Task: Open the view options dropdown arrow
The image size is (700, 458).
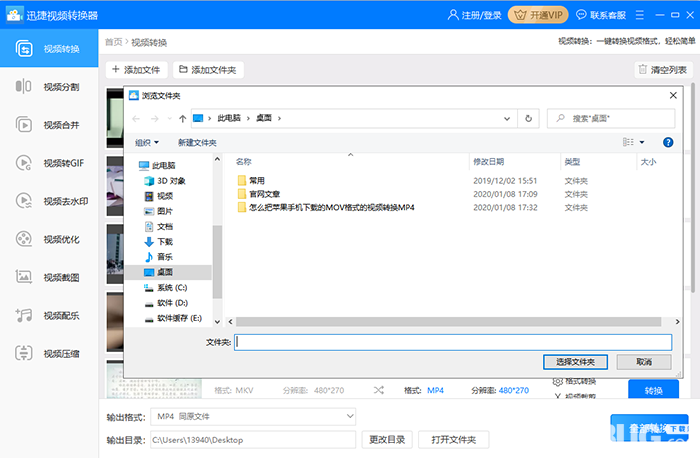Action: 642,142
